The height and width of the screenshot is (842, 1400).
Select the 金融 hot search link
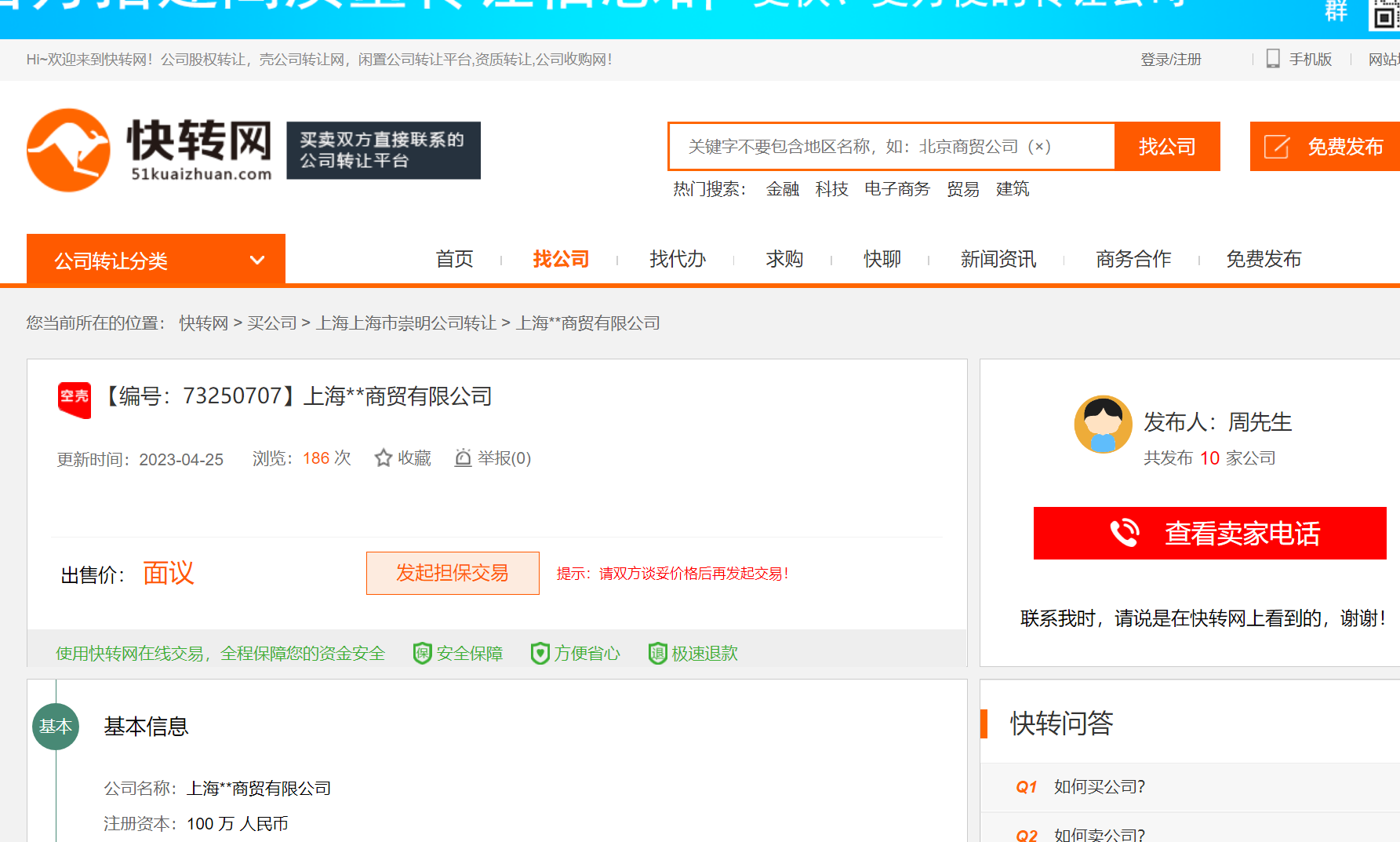coord(782,188)
